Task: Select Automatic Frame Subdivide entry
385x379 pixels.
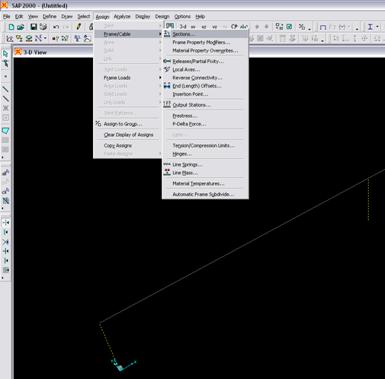Action: click(205, 194)
